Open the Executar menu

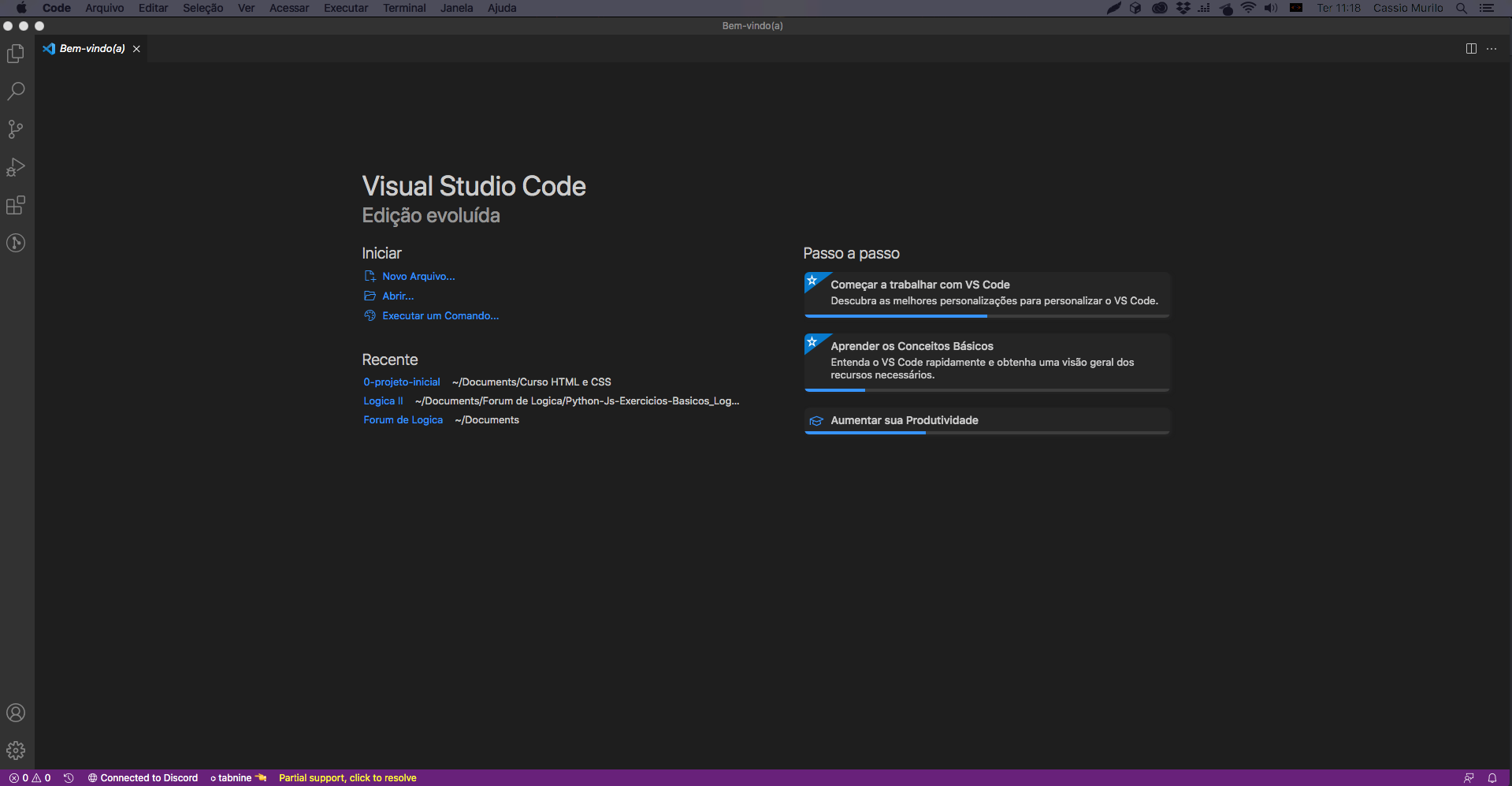[346, 8]
